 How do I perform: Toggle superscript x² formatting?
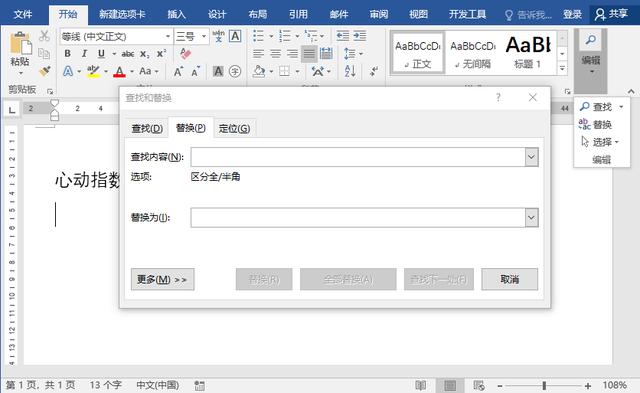pos(161,53)
